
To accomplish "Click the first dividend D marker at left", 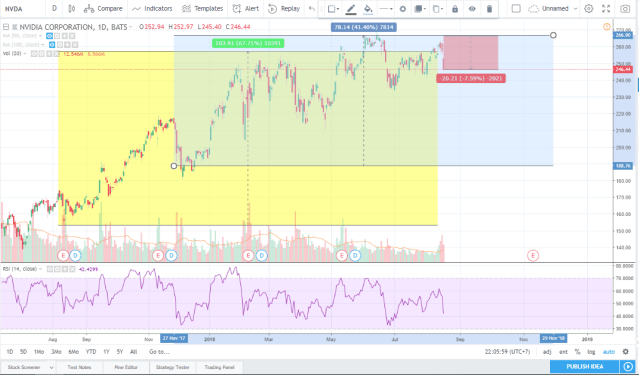I will 75,256.
